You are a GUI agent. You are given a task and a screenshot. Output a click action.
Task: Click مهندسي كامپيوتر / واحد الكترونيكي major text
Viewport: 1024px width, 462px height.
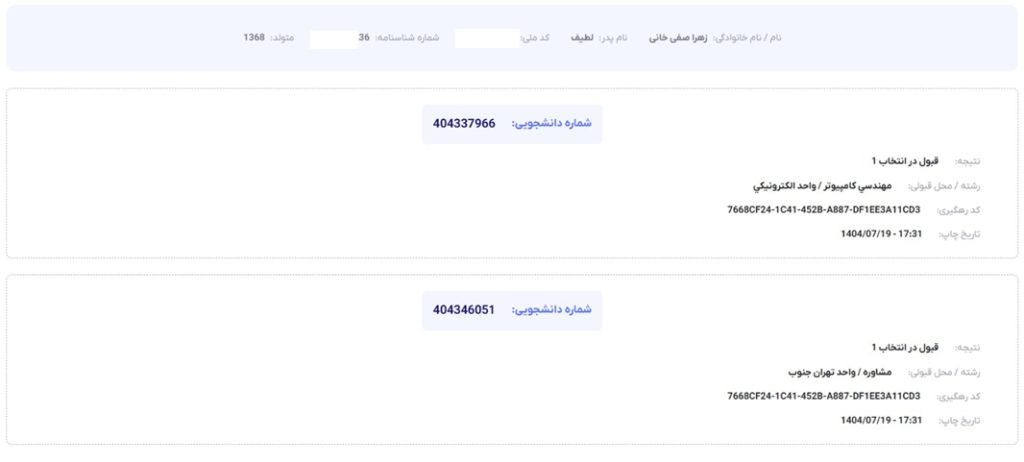point(825,185)
